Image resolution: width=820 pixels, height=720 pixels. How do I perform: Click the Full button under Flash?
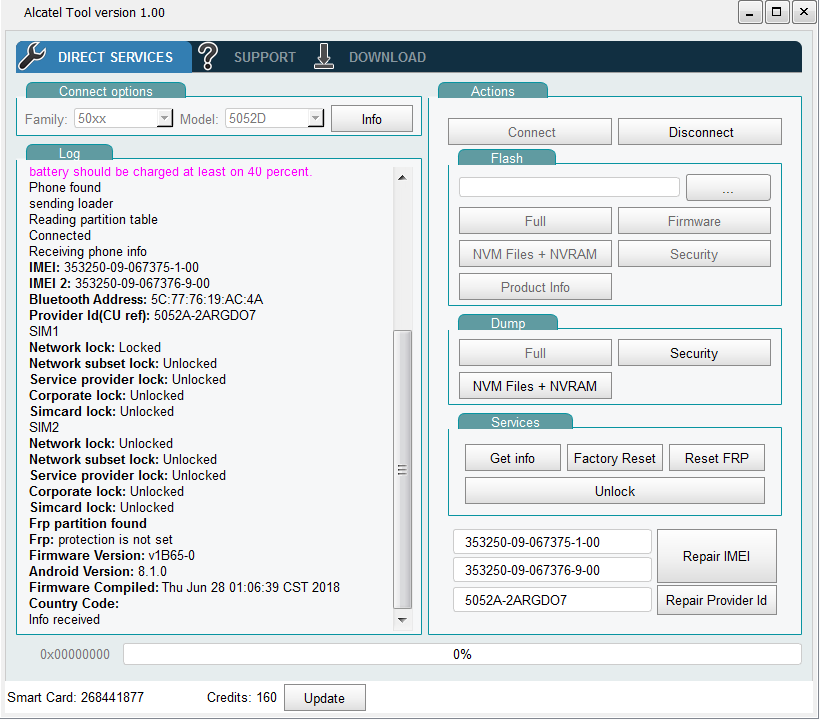[x=535, y=221]
